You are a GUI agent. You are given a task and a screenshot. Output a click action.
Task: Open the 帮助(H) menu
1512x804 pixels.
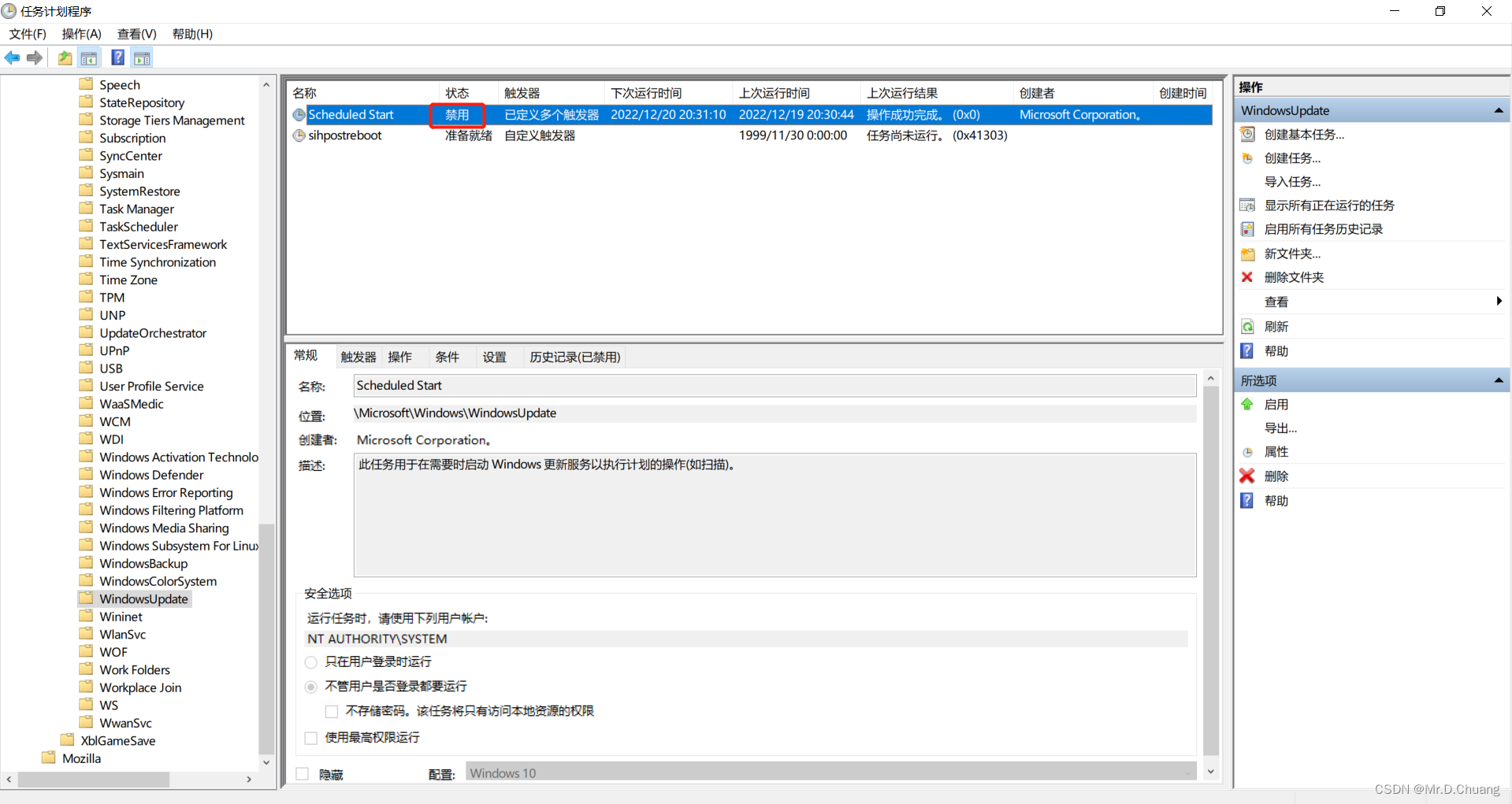[192, 34]
